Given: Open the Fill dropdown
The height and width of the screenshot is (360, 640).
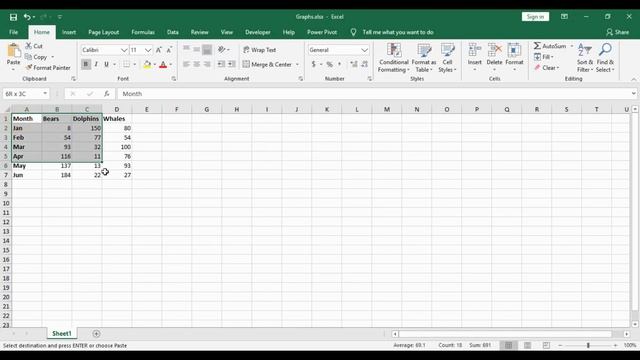Looking at the screenshot, I should click(544, 57).
